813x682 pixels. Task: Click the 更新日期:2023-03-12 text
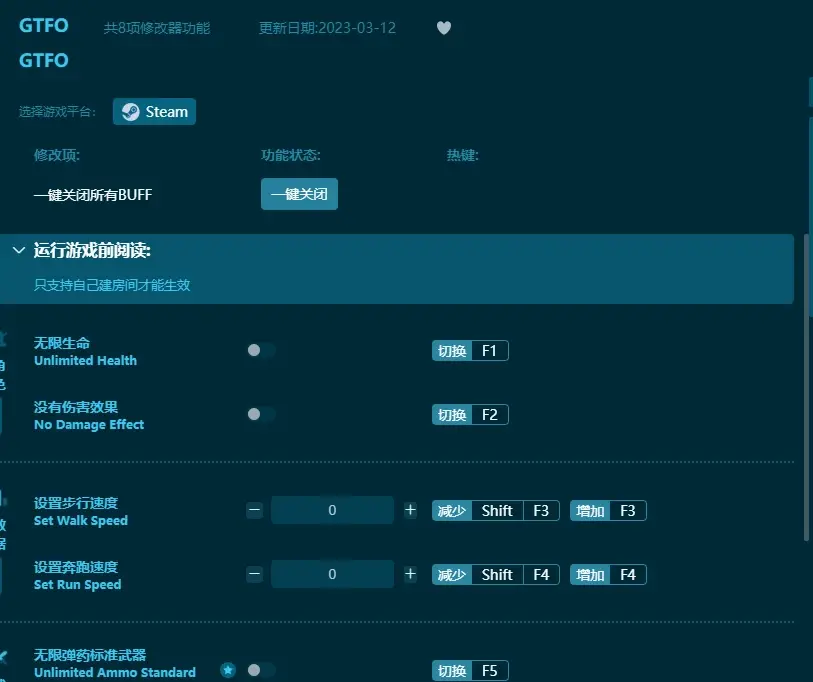click(327, 27)
